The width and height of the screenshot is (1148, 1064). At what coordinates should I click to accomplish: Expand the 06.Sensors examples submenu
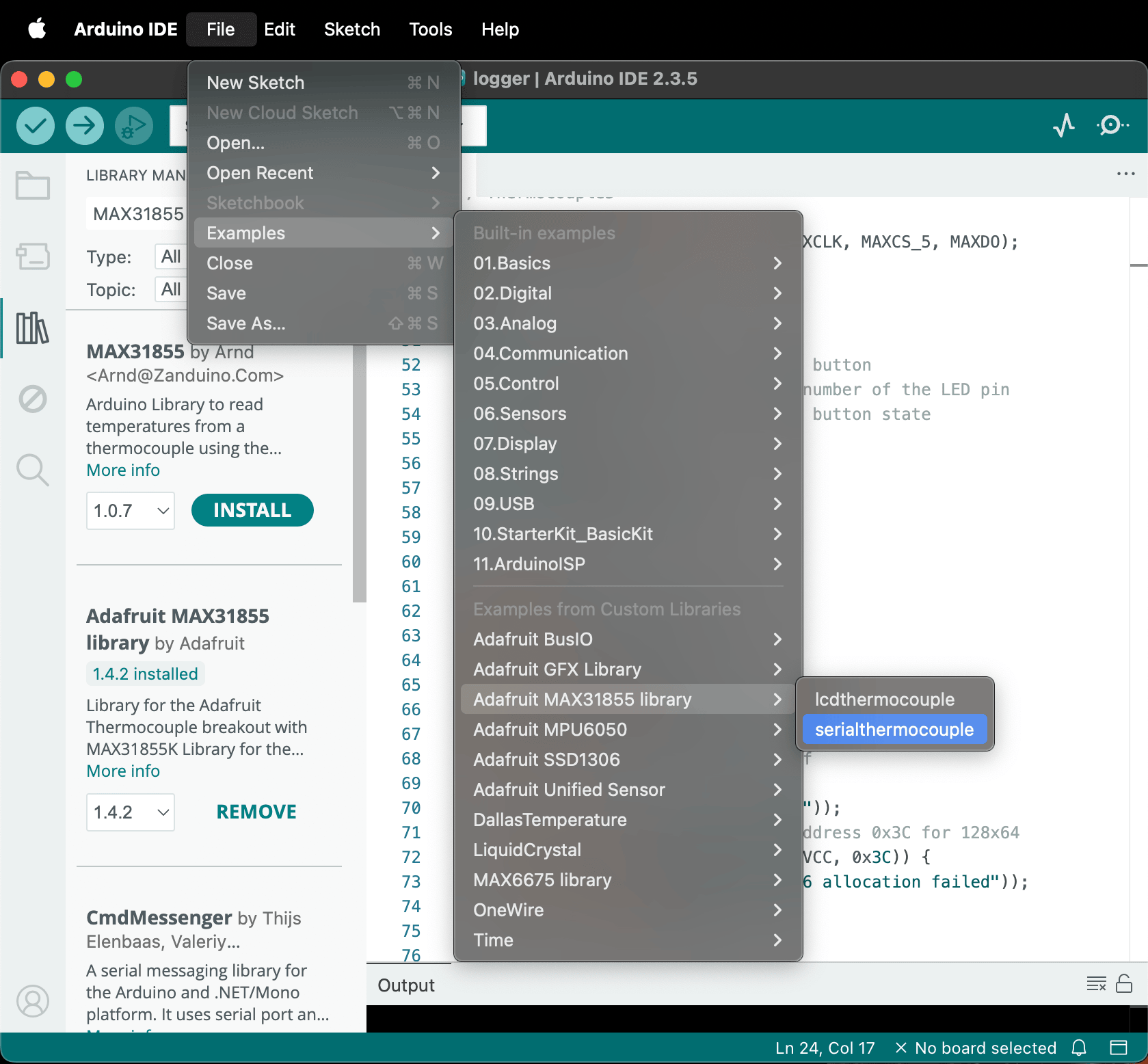[628, 414]
